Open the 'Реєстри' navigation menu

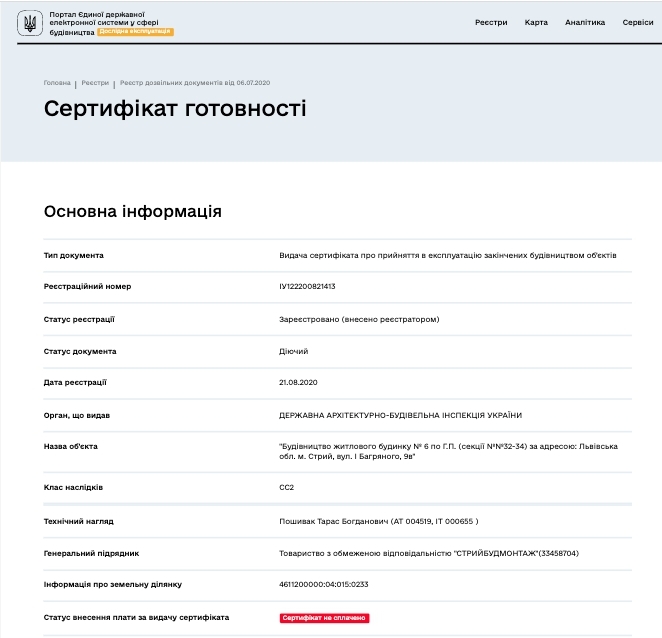point(491,22)
